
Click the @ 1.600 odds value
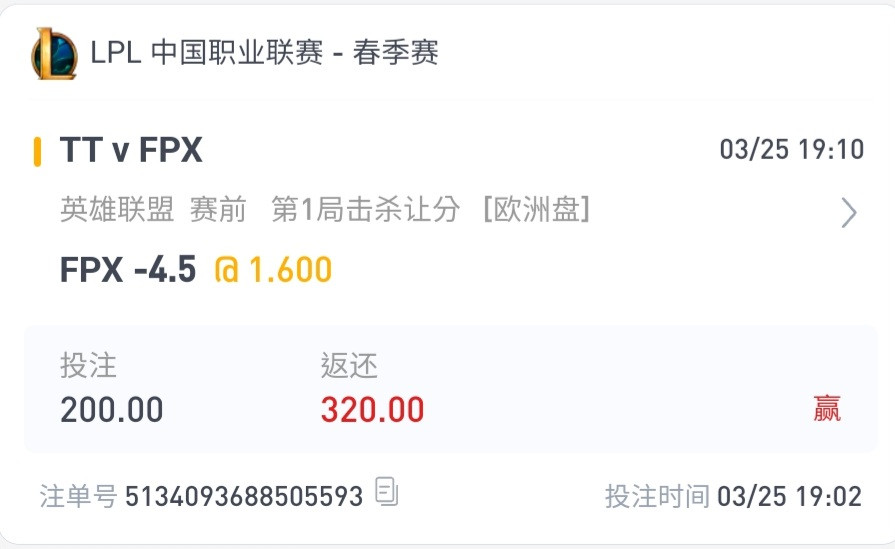tap(273, 269)
